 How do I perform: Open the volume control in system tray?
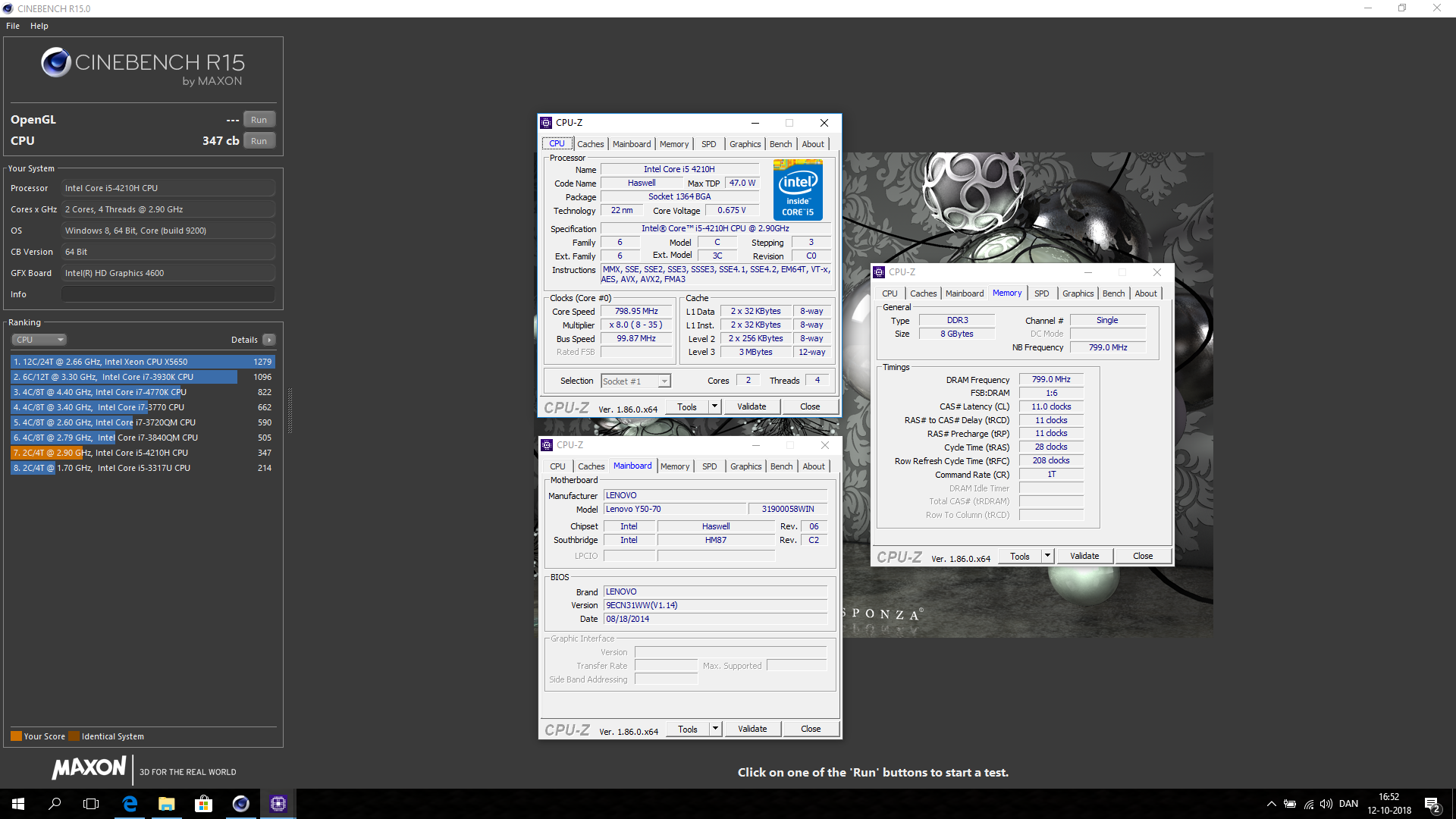(x=1326, y=804)
